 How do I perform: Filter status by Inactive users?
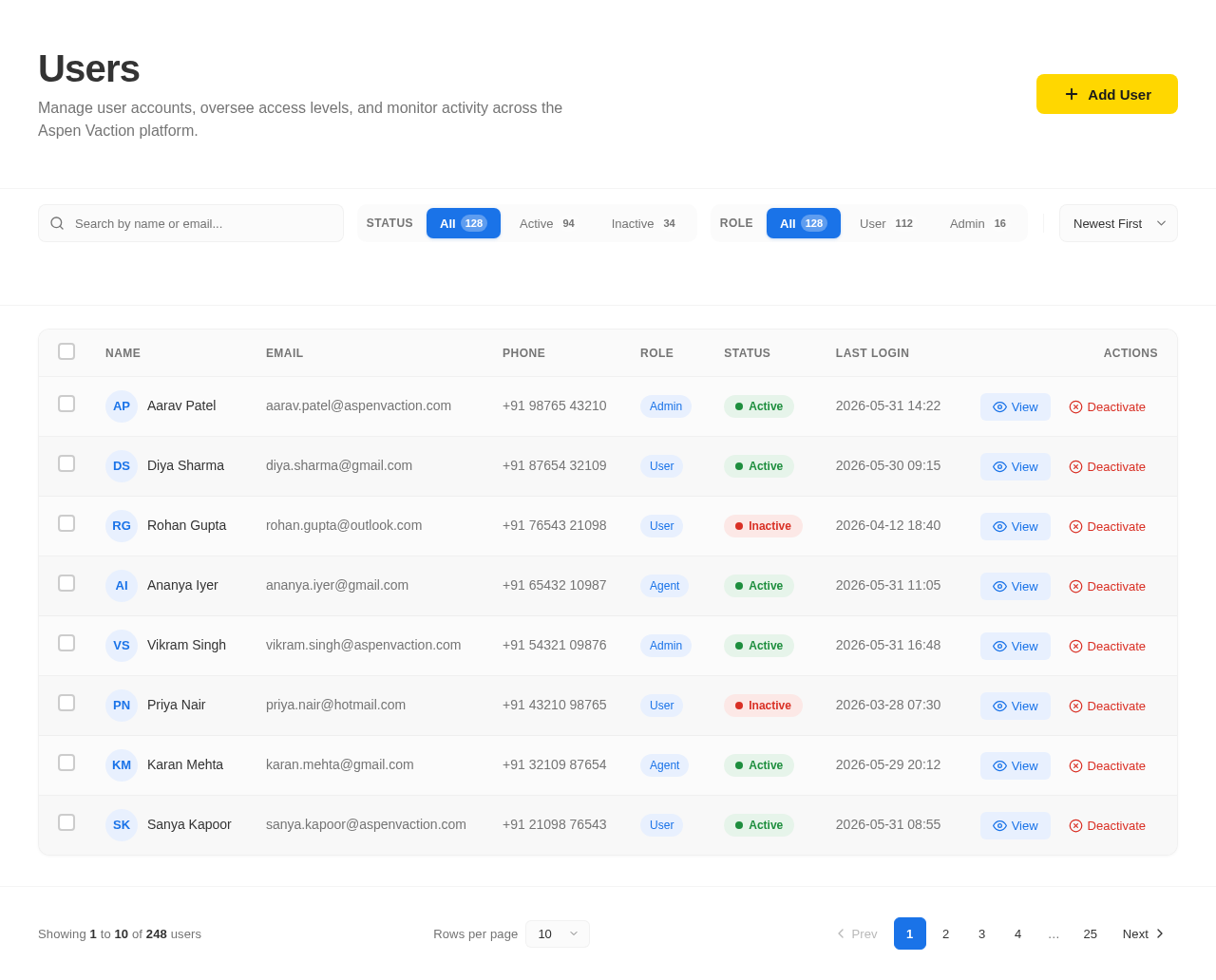pos(643,223)
